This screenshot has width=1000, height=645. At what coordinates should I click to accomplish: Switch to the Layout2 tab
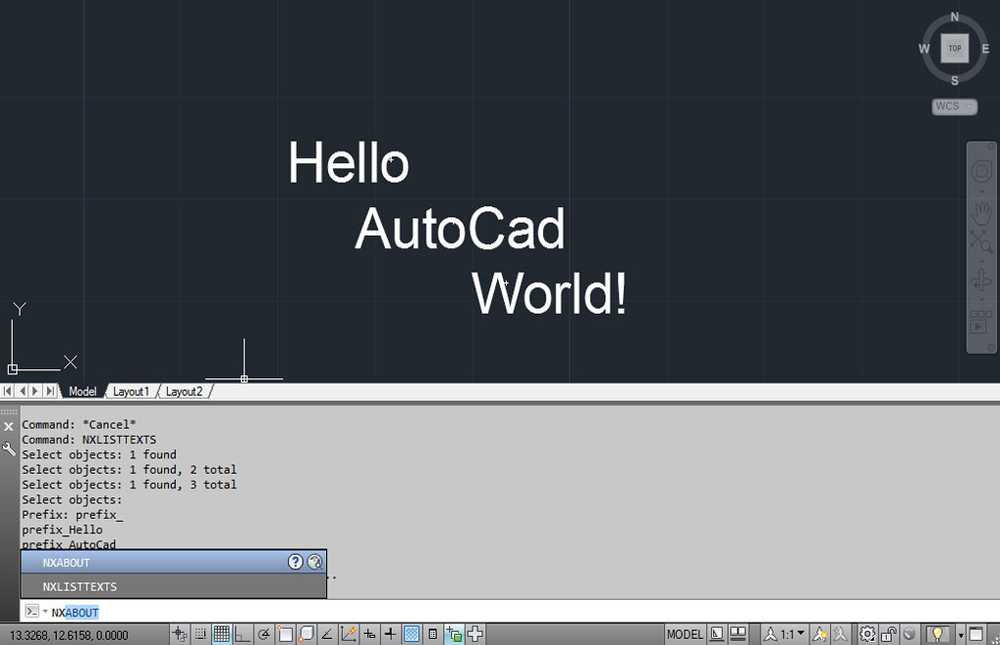pos(184,391)
